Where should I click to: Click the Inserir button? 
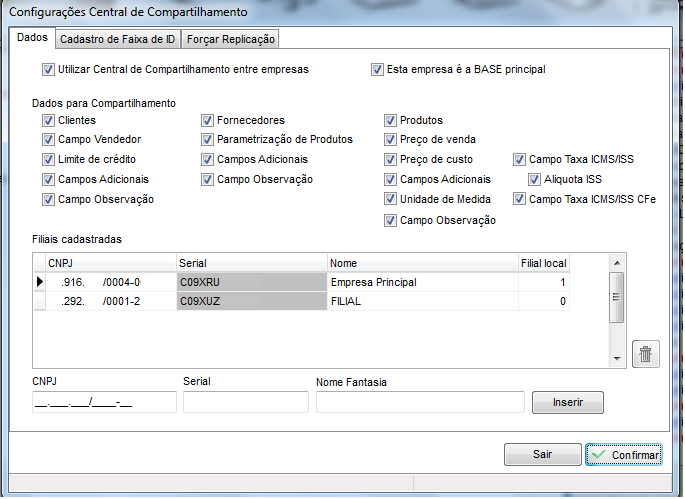pyautogui.click(x=567, y=402)
